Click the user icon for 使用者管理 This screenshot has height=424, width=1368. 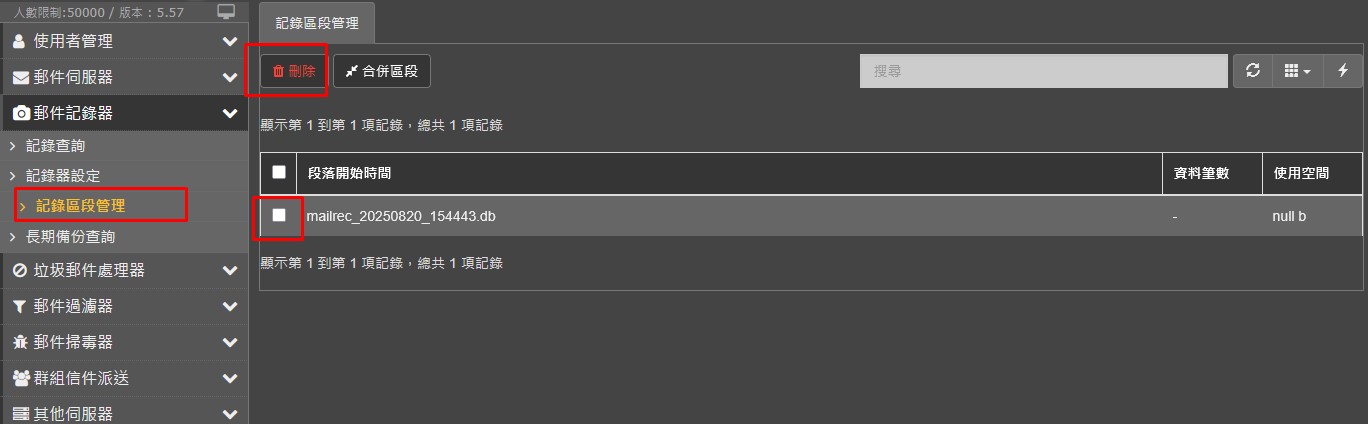click(20, 42)
